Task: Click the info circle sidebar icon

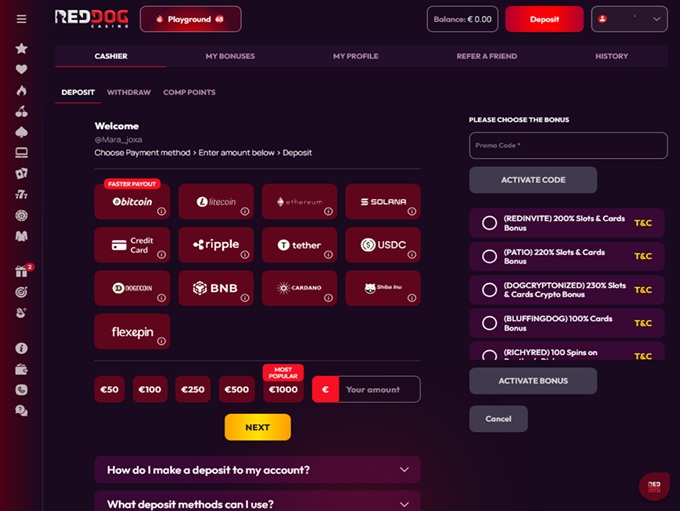Action: 21,348
